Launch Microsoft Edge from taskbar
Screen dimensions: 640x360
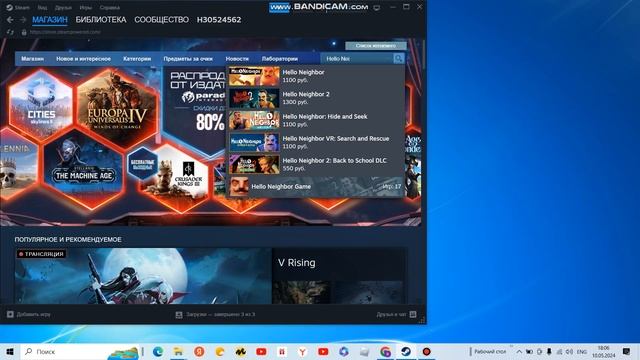click(x=158, y=351)
